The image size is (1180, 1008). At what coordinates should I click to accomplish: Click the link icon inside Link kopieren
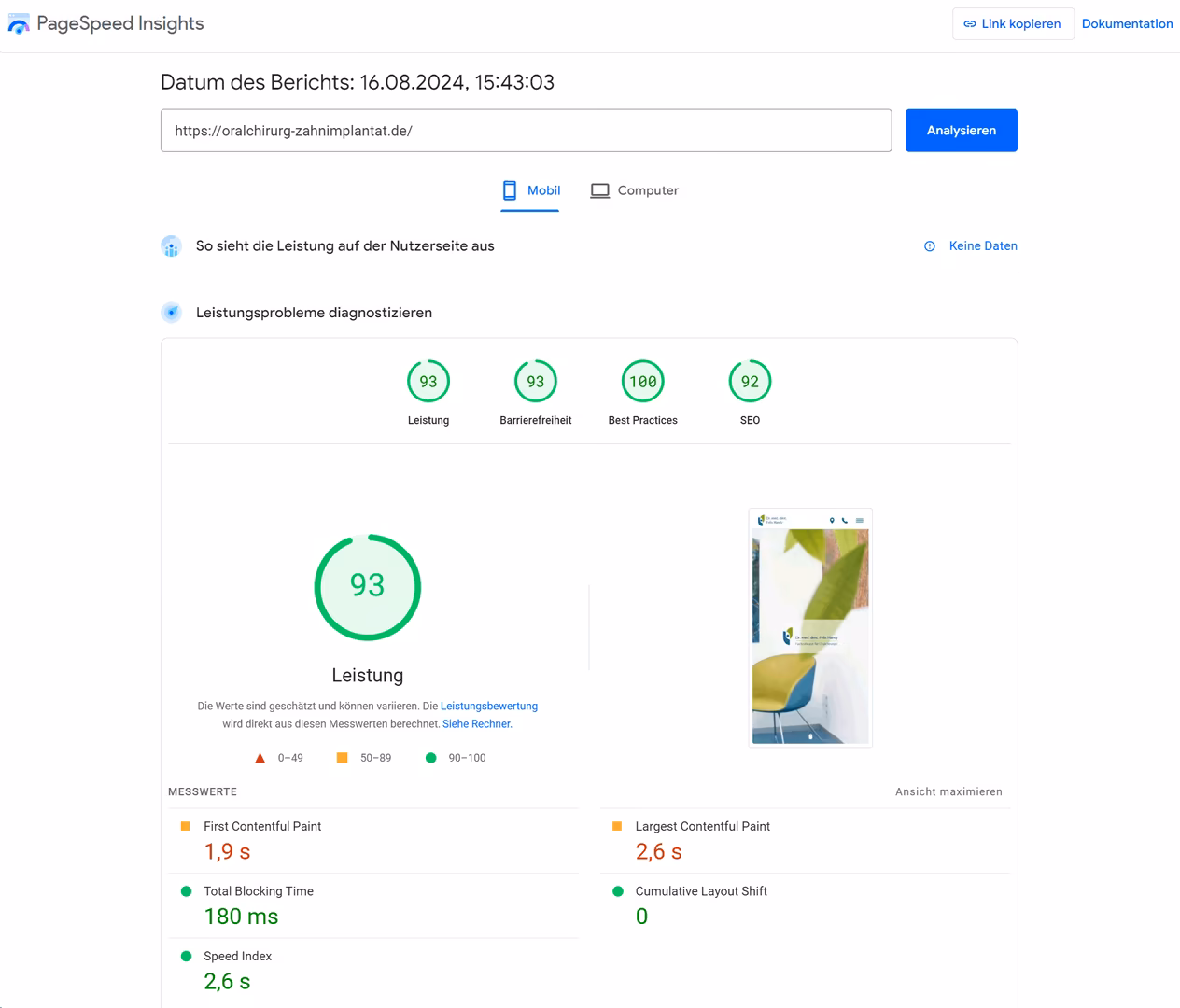pos(972,24)
